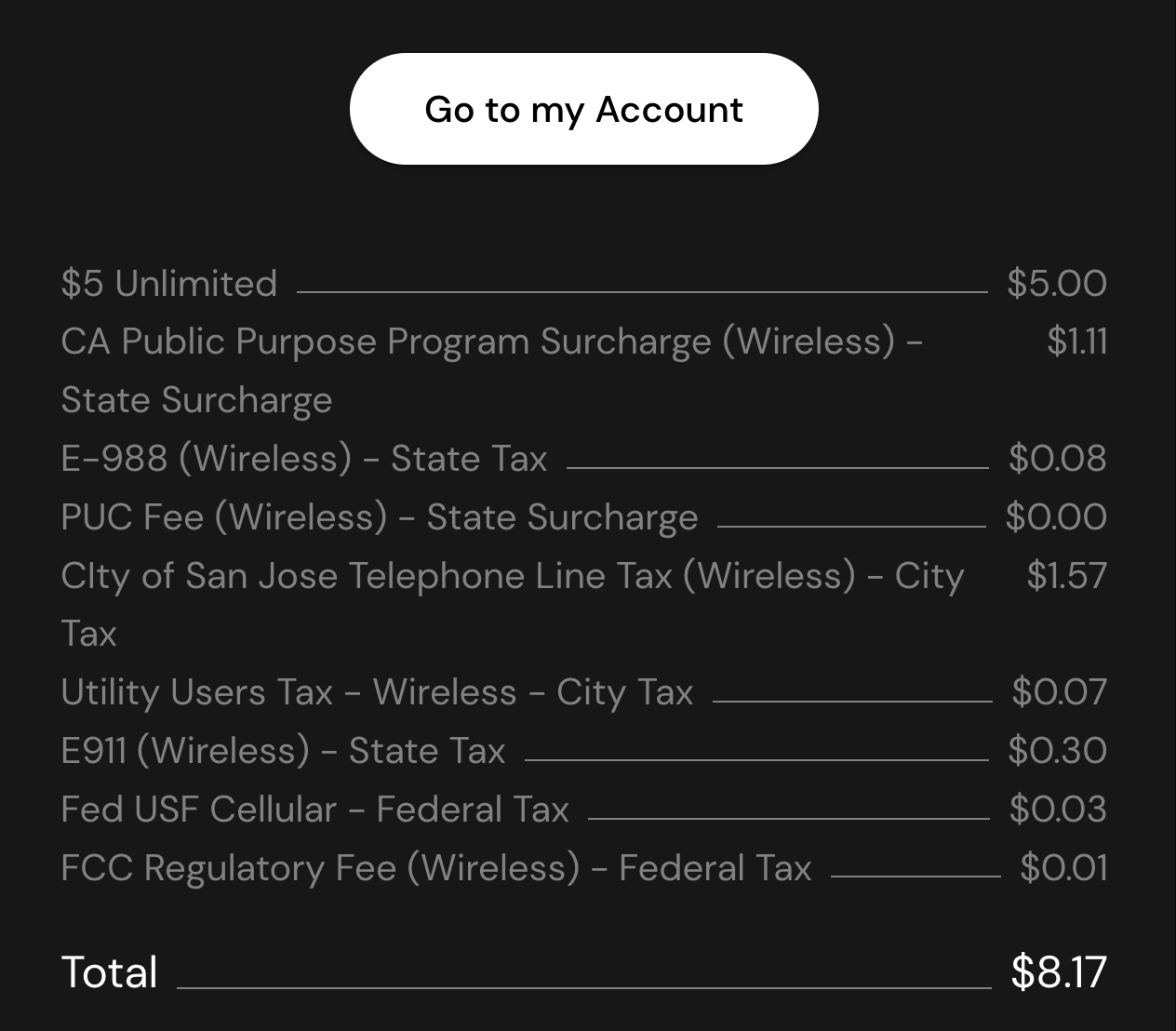Select the $0.00 PUC fee amount

point(1056,517)
